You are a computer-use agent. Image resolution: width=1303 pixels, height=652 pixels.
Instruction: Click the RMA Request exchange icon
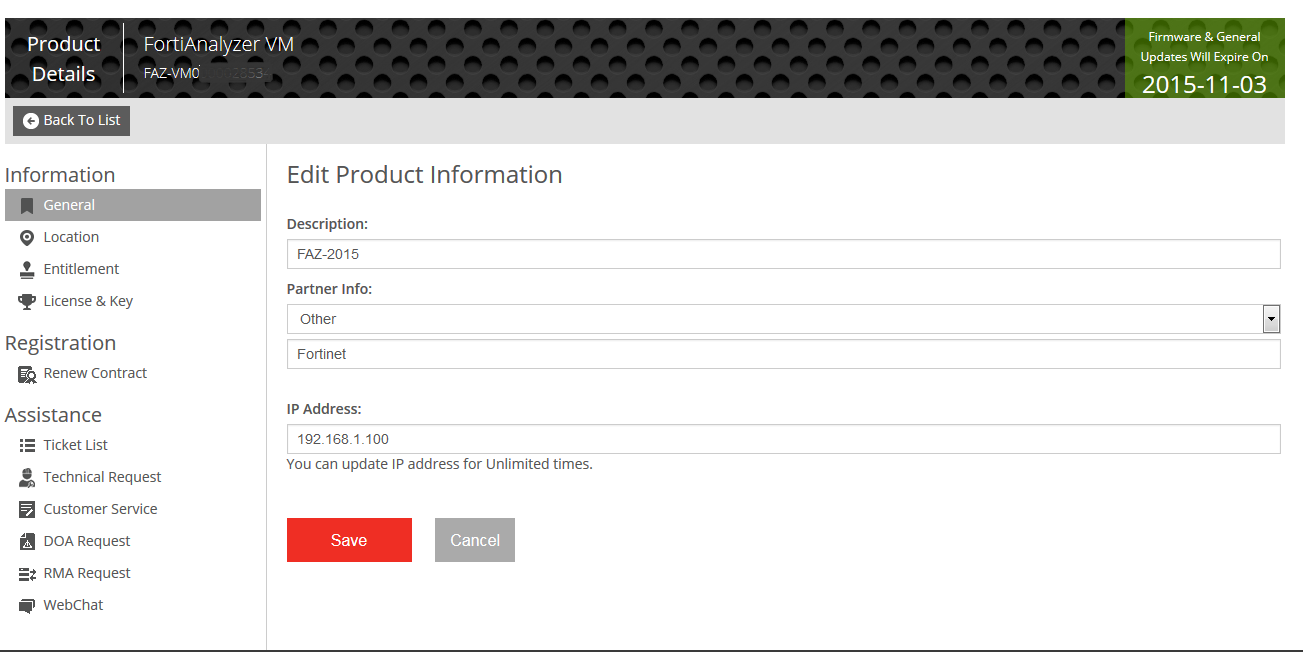pos(27,574)
